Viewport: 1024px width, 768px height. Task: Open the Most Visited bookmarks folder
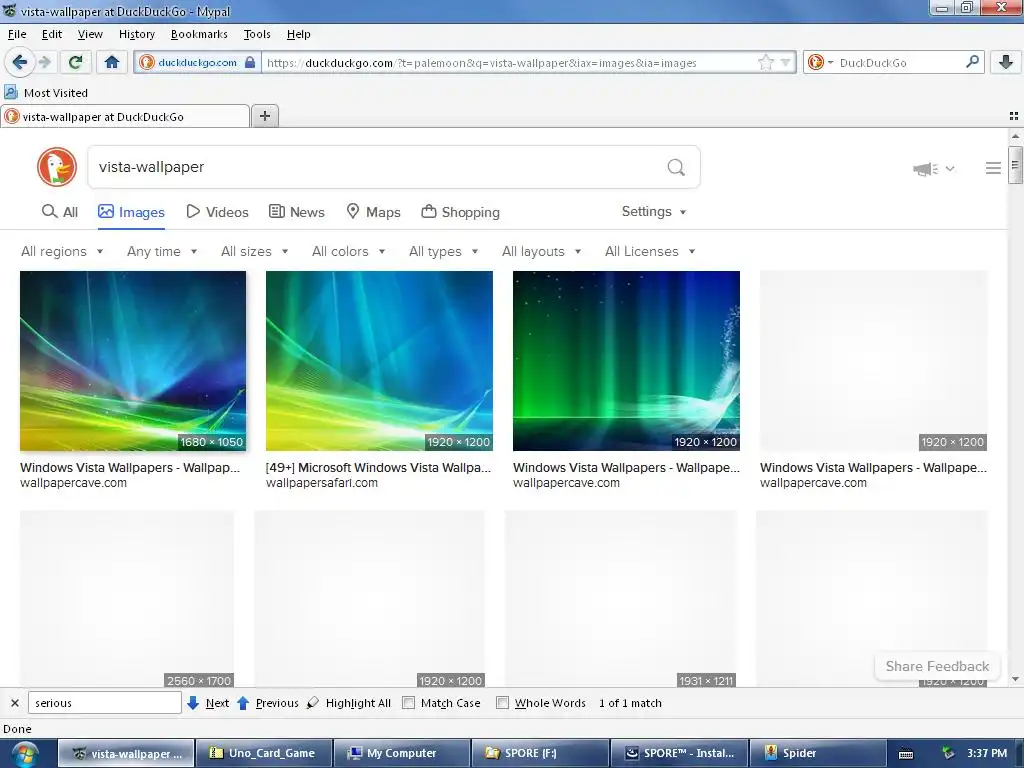click(x=46, y=93)
